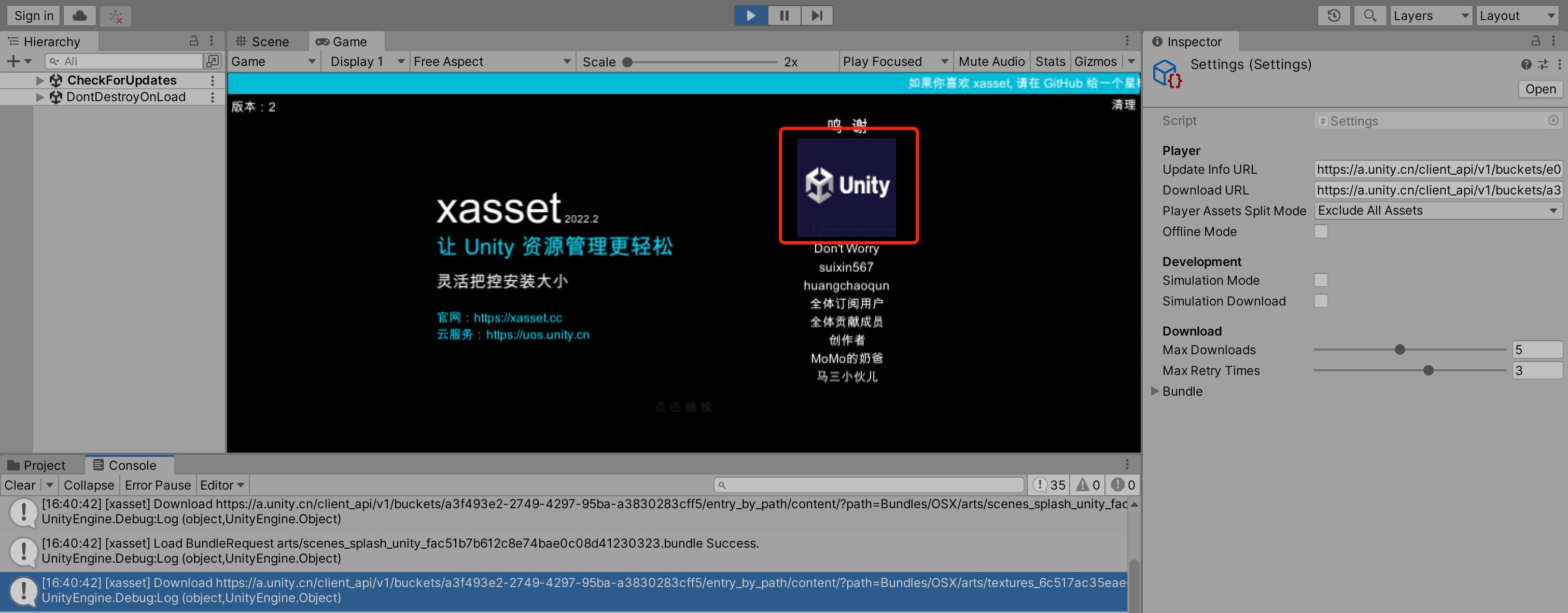Image resolution: width=1568 pixels, height=613 pixels.
Task: Expand the Bundle section
Action: pos(1154,391)
